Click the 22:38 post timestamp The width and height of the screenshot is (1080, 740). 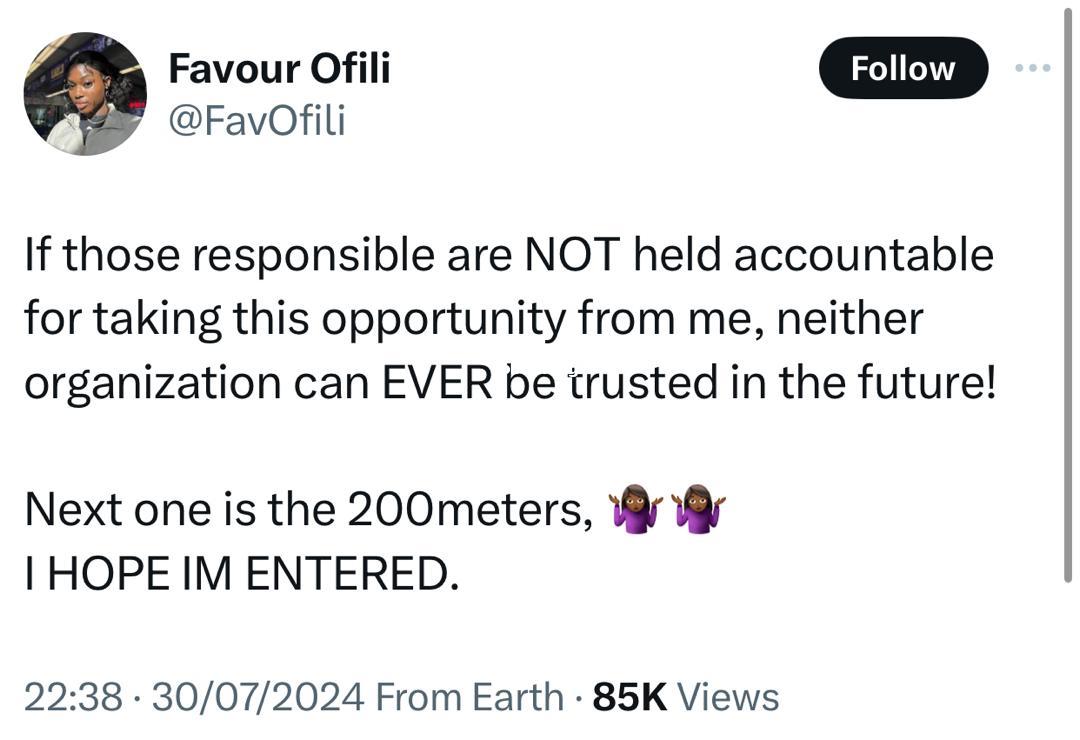(73, 697)
